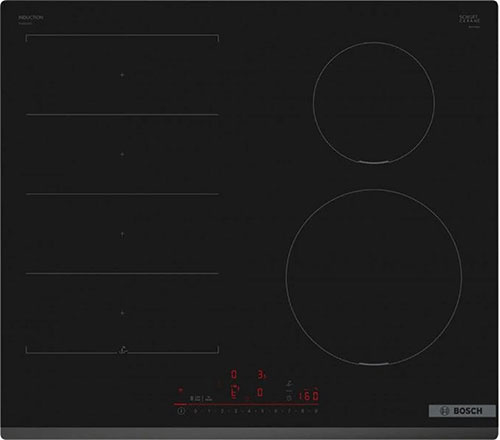Set power level 6 on the slider
500x440 pixels.
click(276, 411)
